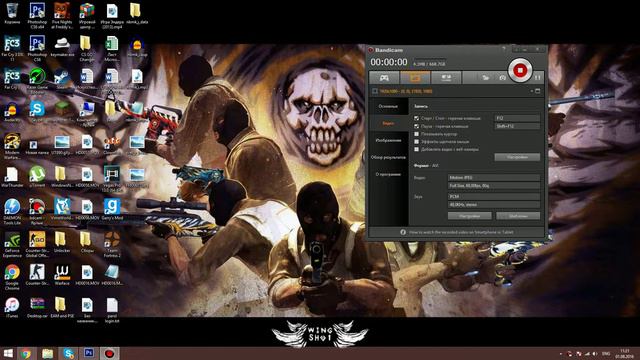Open Bandicam desktop shortcut
Screen dimensions: 640x360
coord(37,211)
